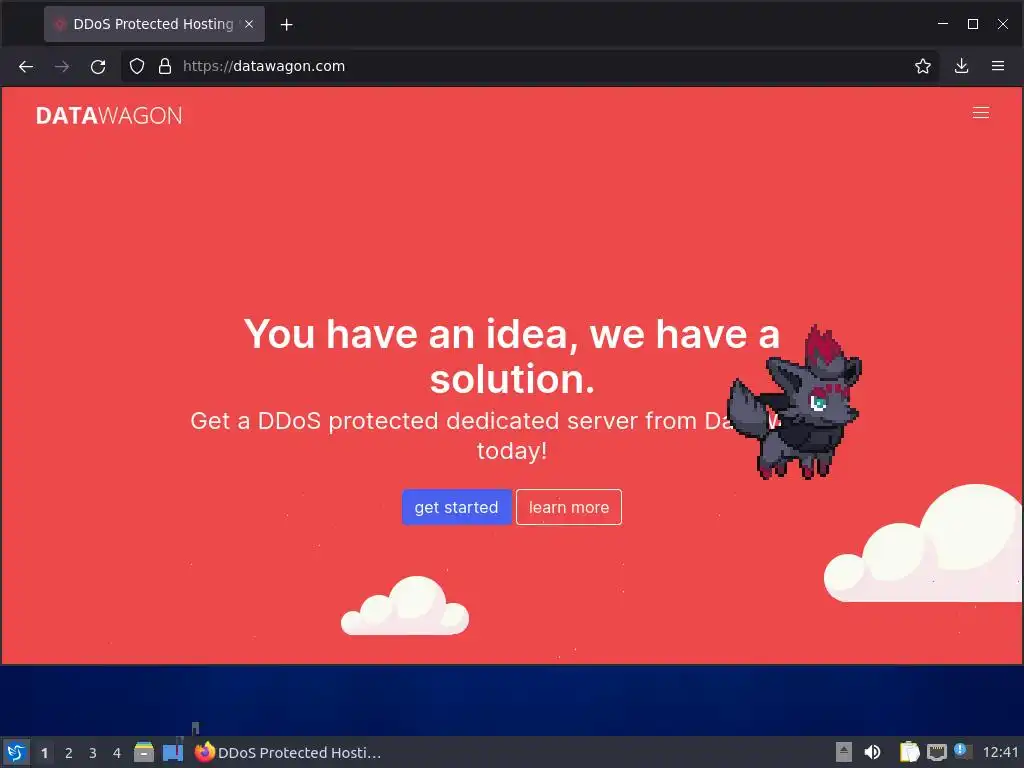The height and width of the screenshot is (768, 1024).
Task: Click the padlock site security icon
Action: [x=165, y=66]
